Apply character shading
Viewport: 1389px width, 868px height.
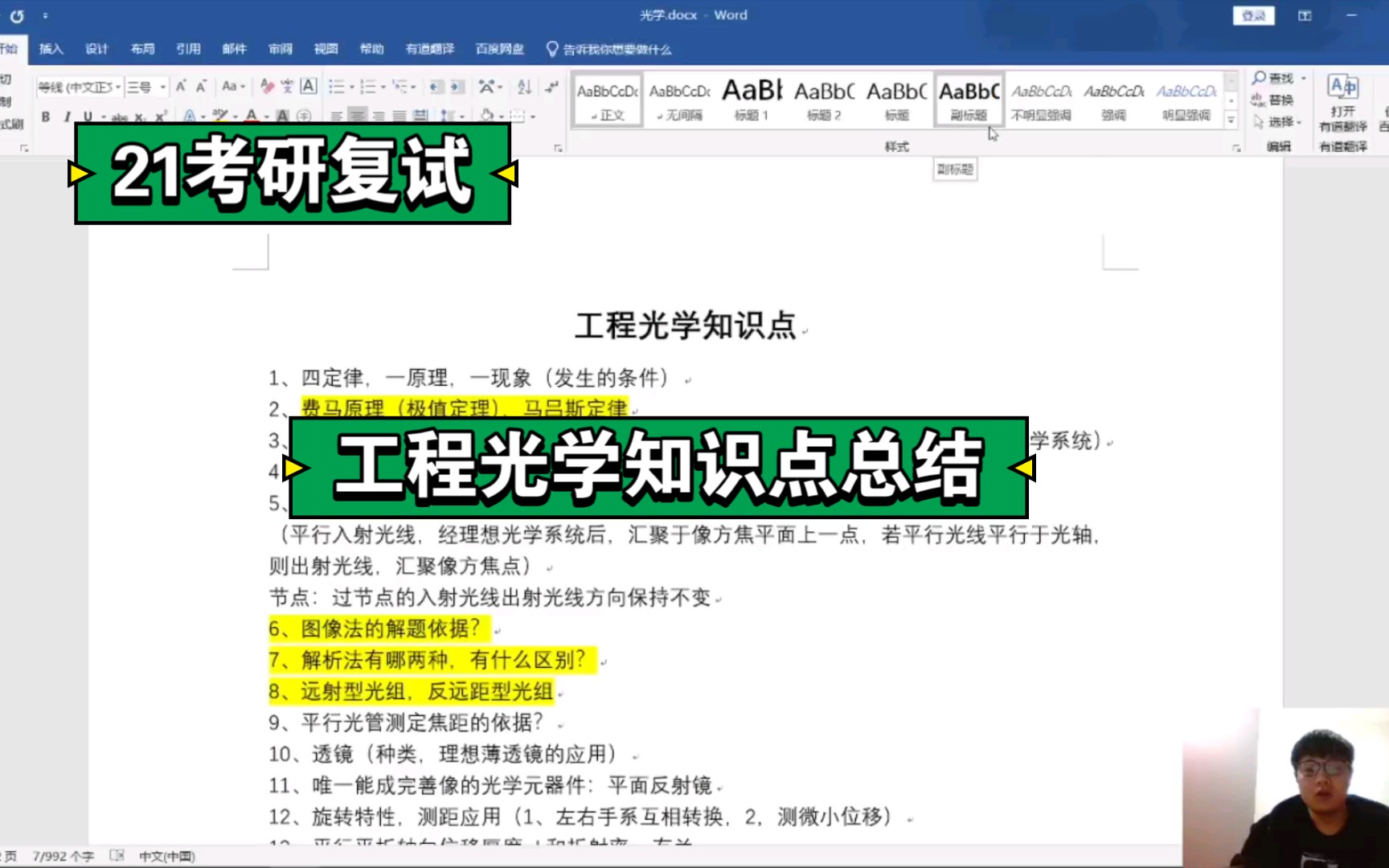(x=283, y=117)
